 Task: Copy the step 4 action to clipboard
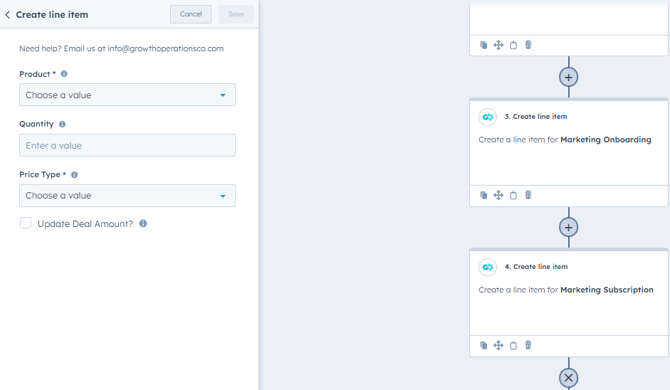coord(513,345)
